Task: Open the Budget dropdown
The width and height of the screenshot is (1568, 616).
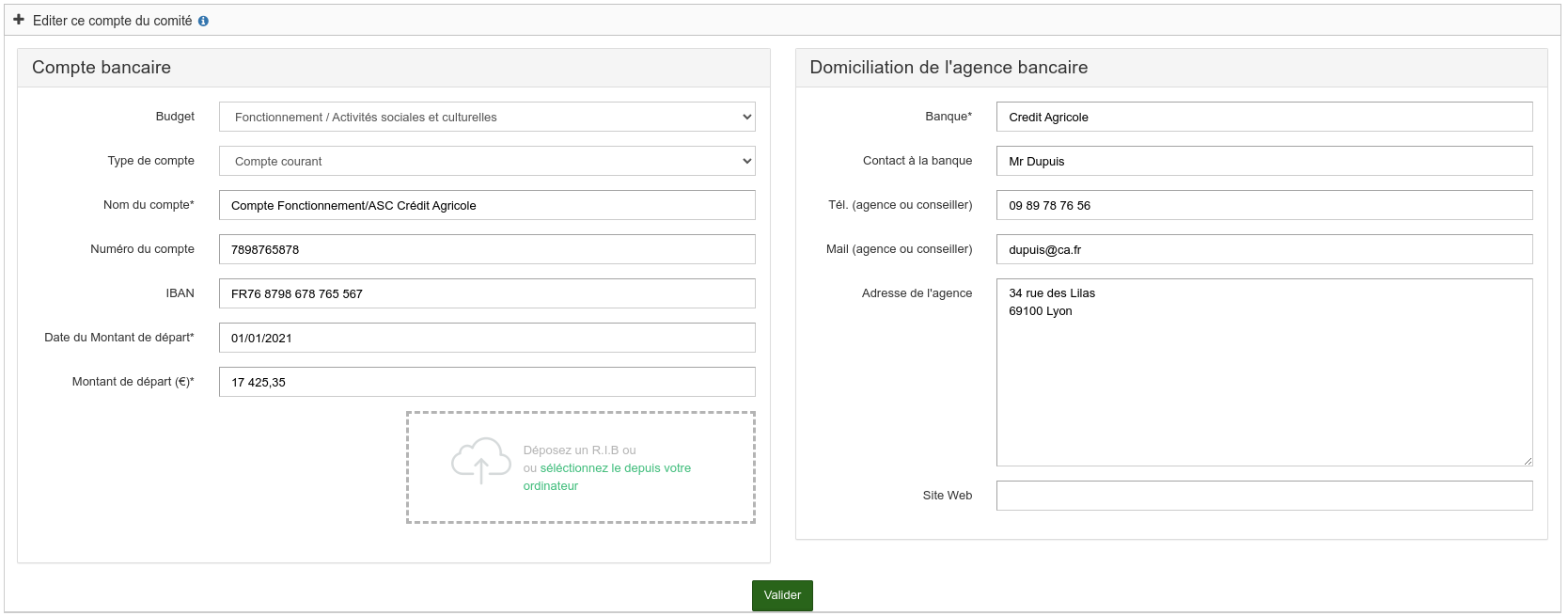Action: point(486,117)
